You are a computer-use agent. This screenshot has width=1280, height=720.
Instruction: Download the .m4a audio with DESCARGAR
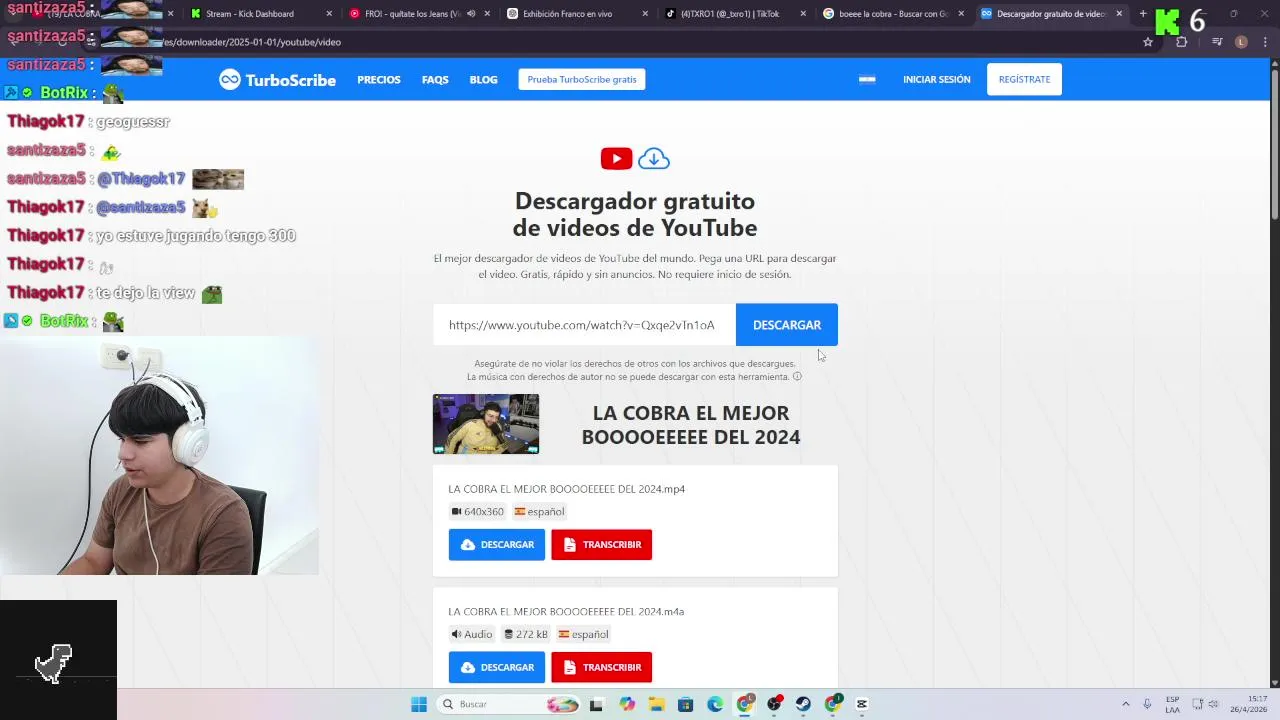[497, 667]
